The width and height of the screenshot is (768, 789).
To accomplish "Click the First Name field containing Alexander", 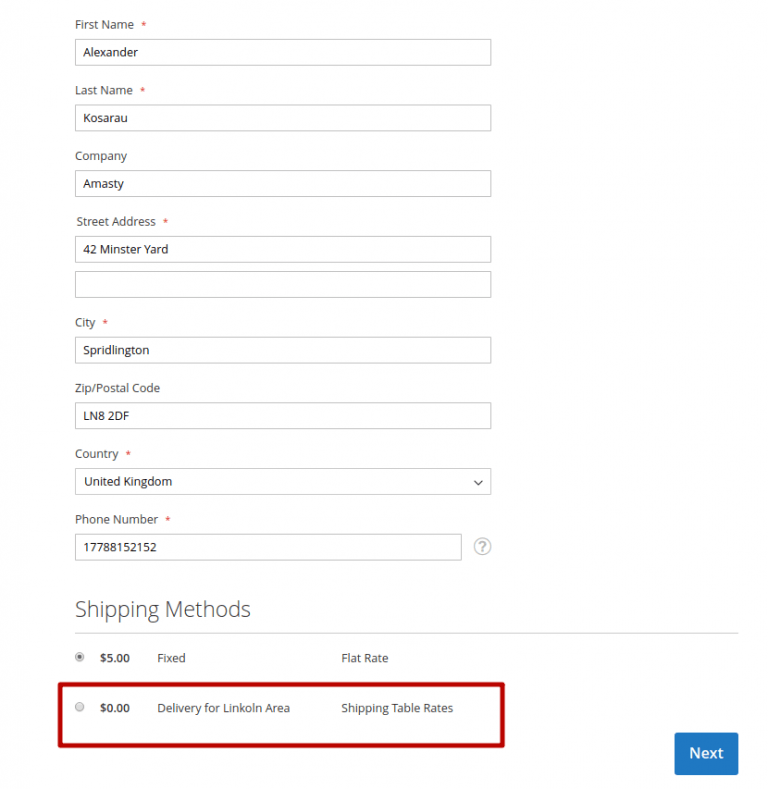I will pyautogui.click(x=282, y=52).
